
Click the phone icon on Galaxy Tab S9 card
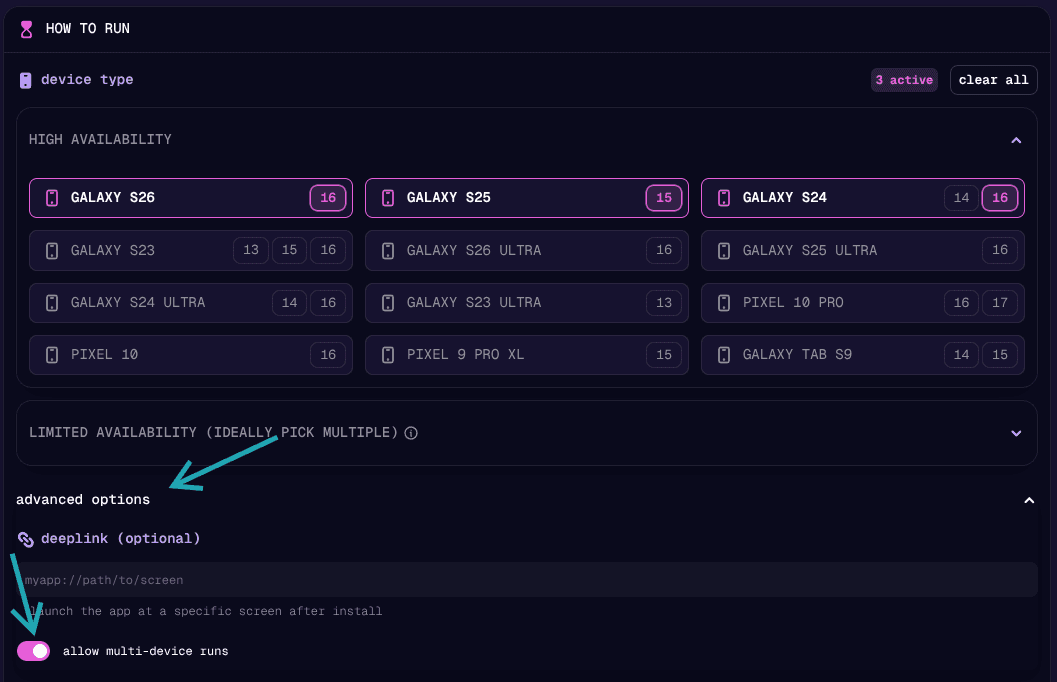(x=724, y=354)
